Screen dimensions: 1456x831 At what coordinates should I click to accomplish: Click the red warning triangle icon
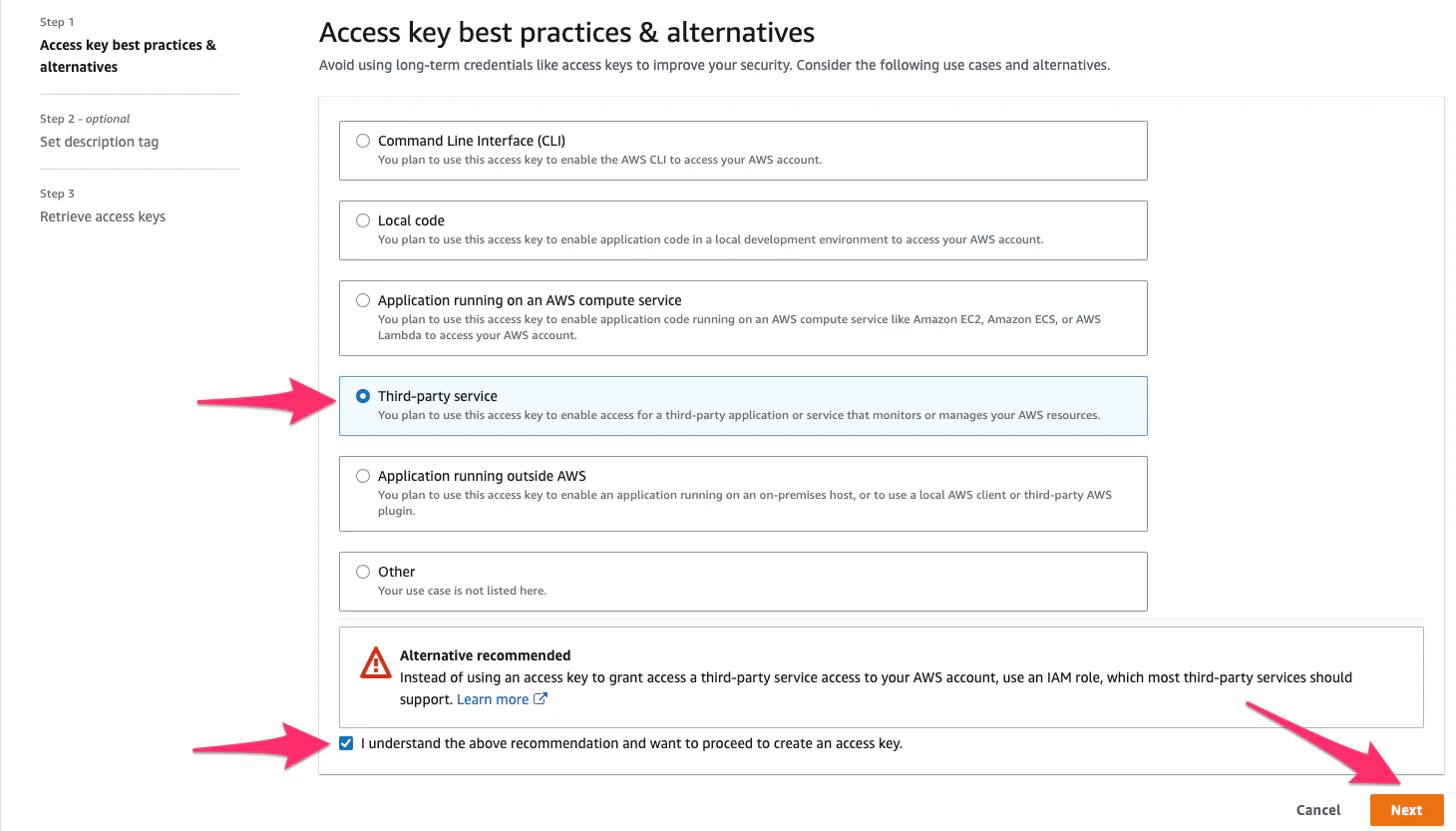375,661
